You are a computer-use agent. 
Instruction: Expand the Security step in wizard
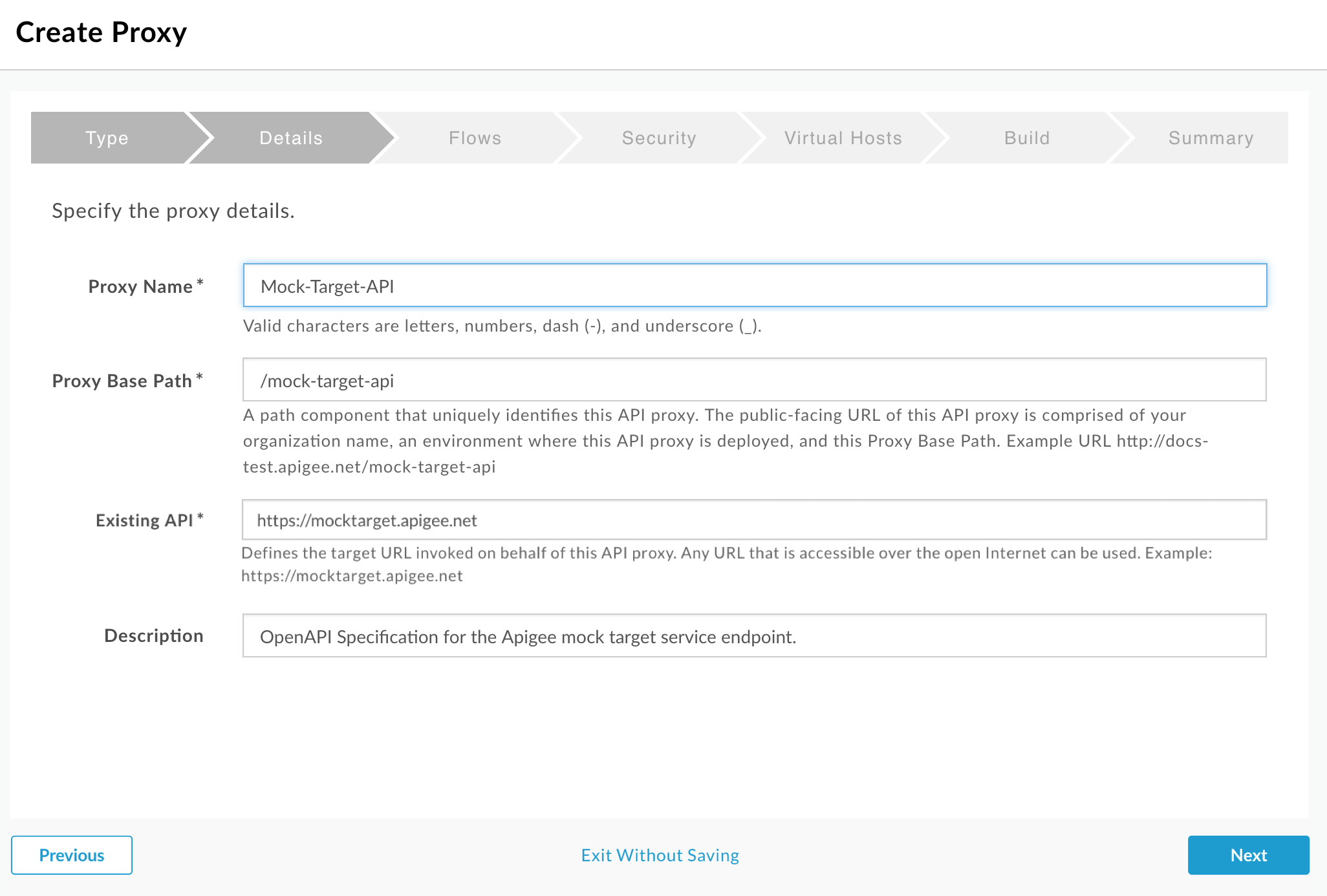pos(660,138)
